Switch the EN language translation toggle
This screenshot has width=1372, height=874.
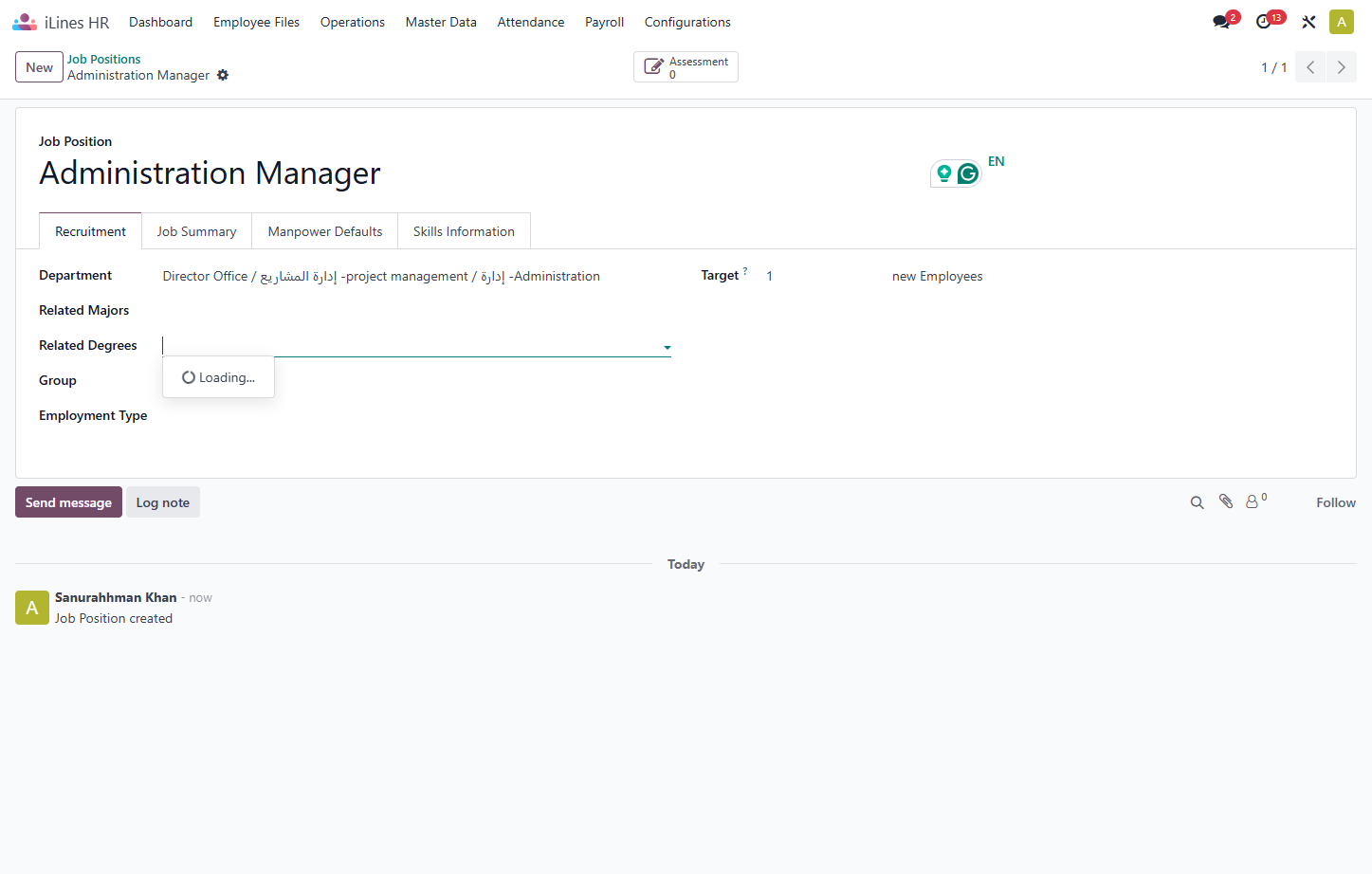click(x=996, y=161)
